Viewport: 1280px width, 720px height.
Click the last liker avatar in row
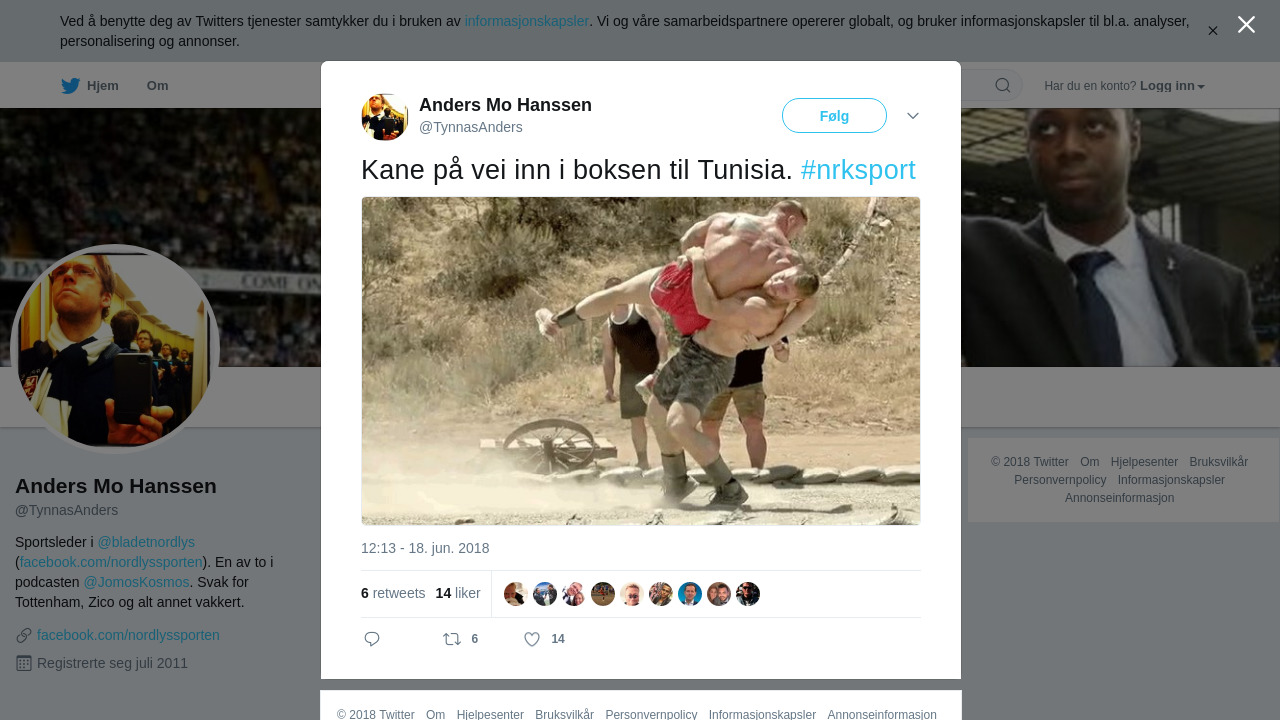coord(748,594)
